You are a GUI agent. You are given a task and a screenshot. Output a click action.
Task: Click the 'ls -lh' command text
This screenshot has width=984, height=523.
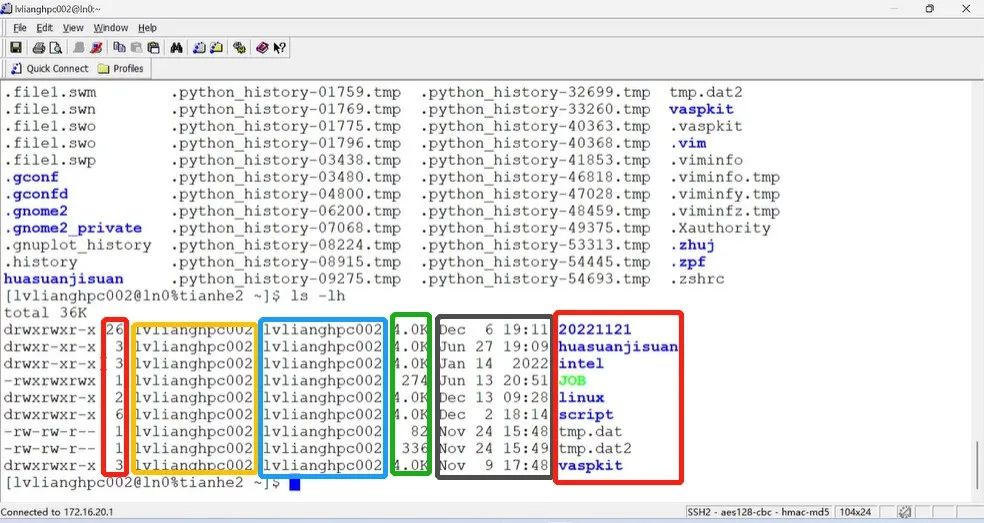click(x=319, y=296)
